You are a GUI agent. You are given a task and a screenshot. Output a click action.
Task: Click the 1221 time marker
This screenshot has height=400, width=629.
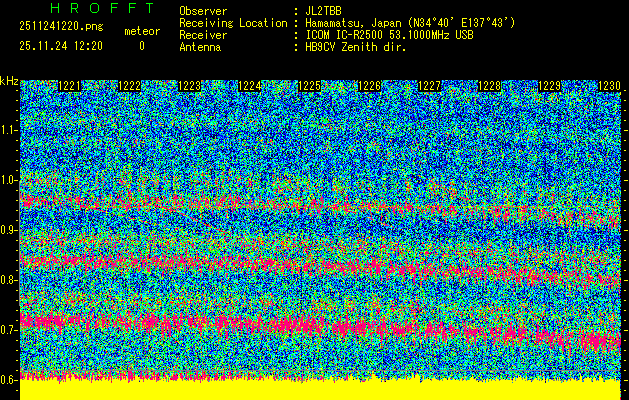tap(70, 86)
